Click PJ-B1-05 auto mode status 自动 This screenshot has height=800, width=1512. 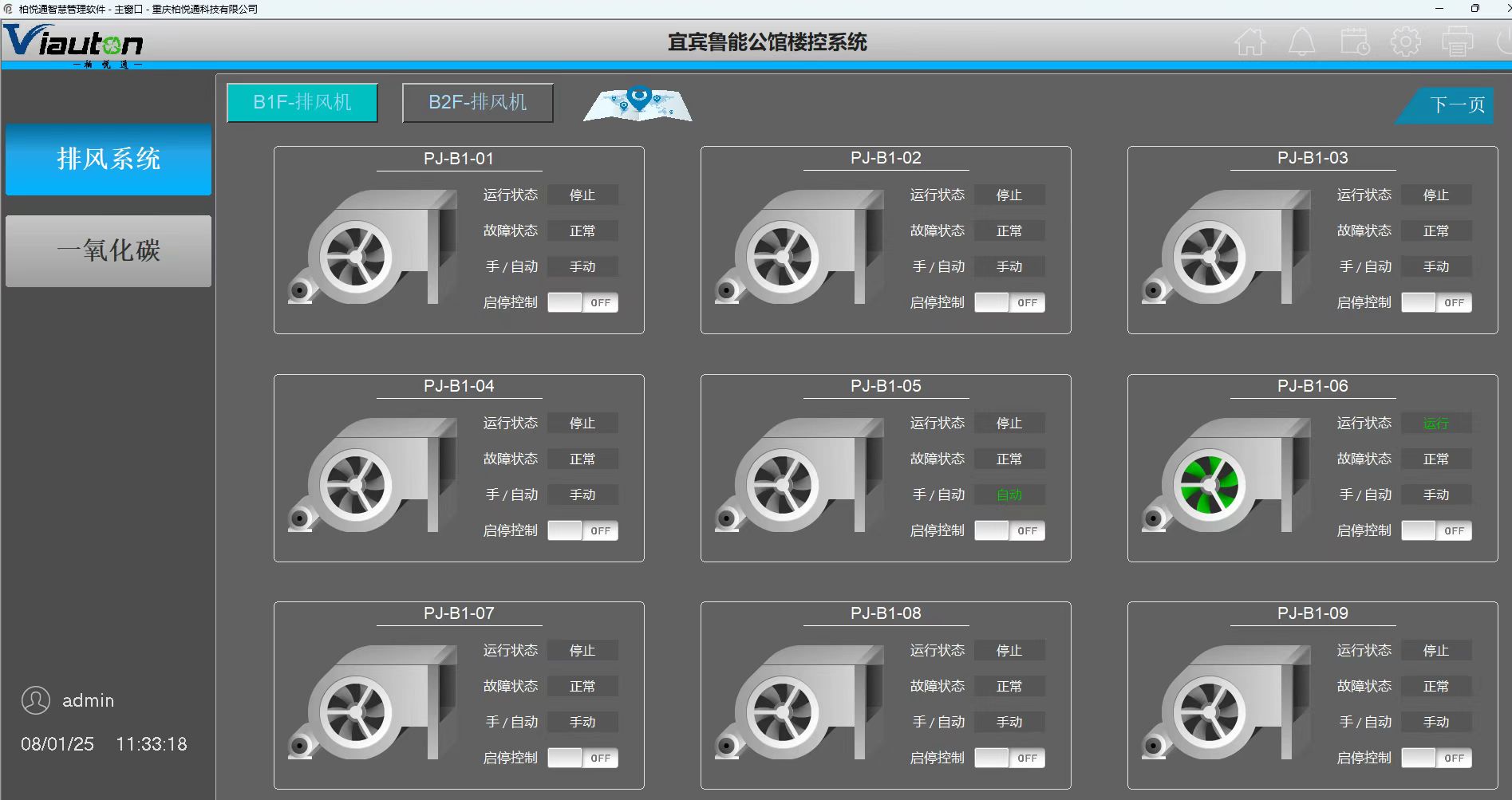coord(1009,495)
